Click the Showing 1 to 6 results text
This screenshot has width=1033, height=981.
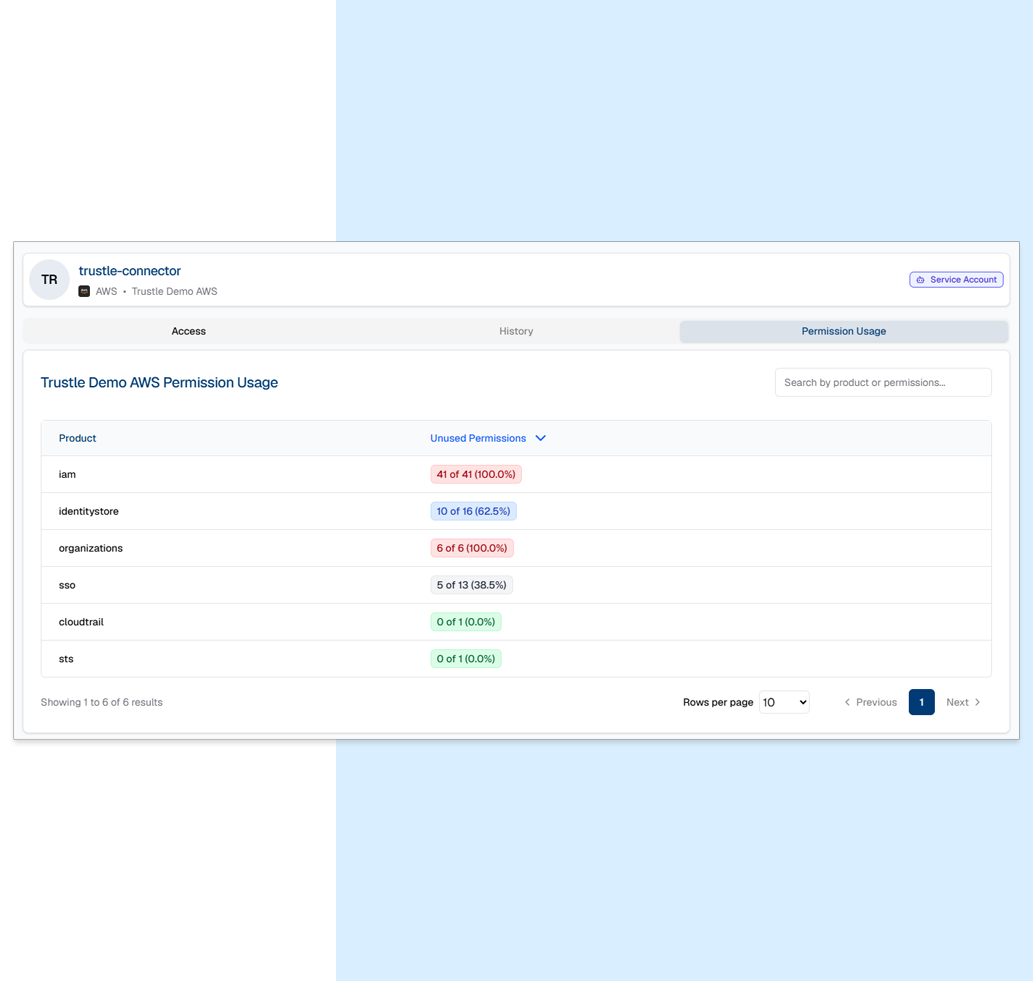click(101, 702)
